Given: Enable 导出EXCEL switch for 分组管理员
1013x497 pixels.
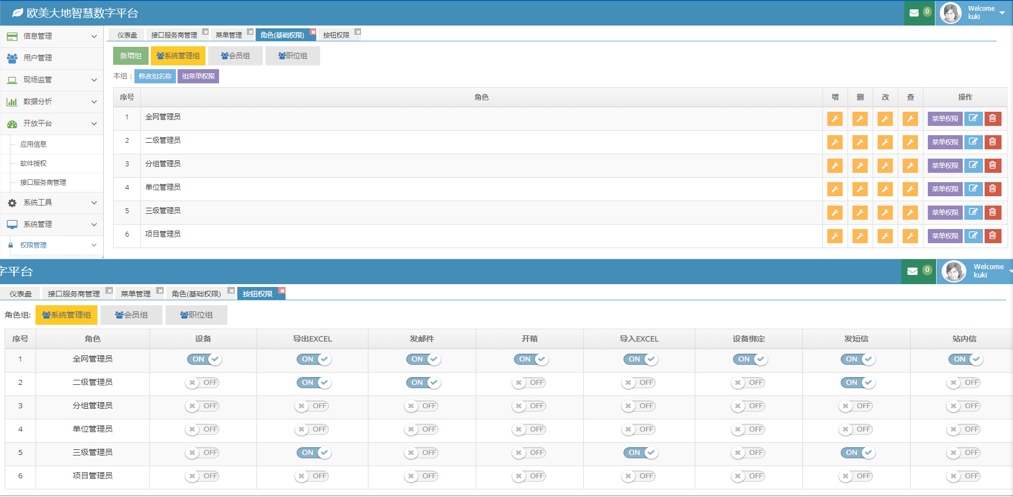Looking at the screenshot, I should pos(312,406).
